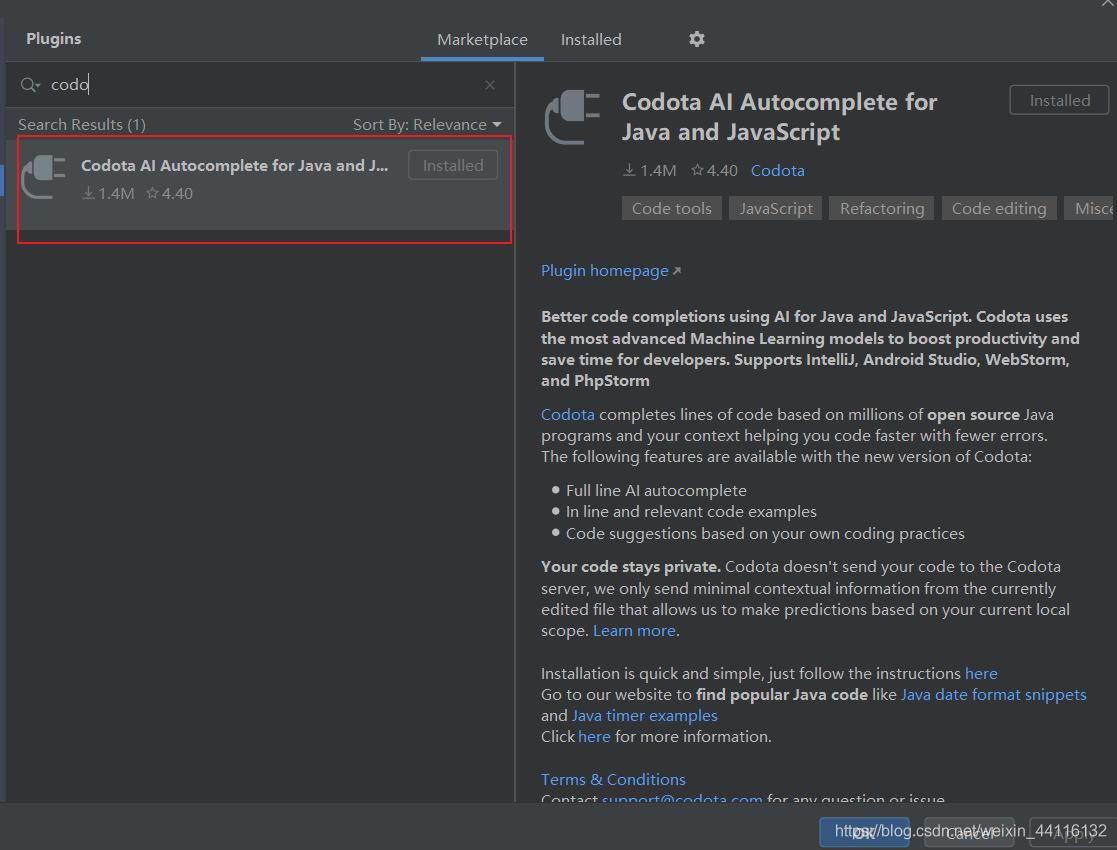Clear the plugin search field
This screenshot has width=1117, height=850.
point(490,85)
